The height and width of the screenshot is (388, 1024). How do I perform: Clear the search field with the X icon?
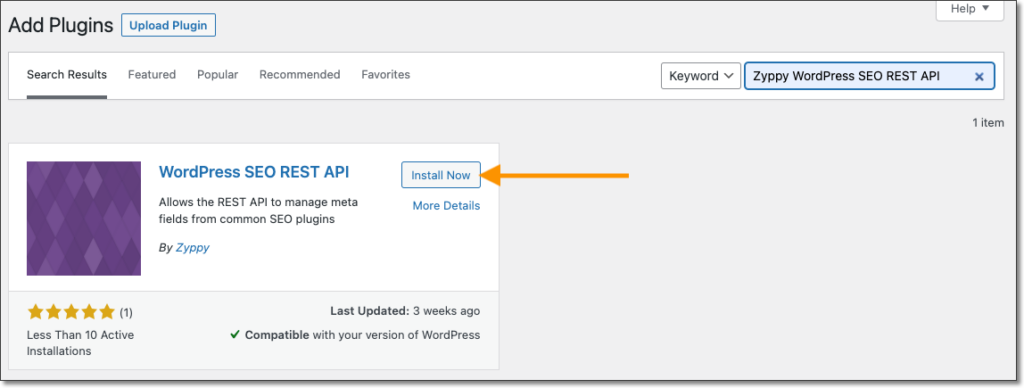coord(979,76)
